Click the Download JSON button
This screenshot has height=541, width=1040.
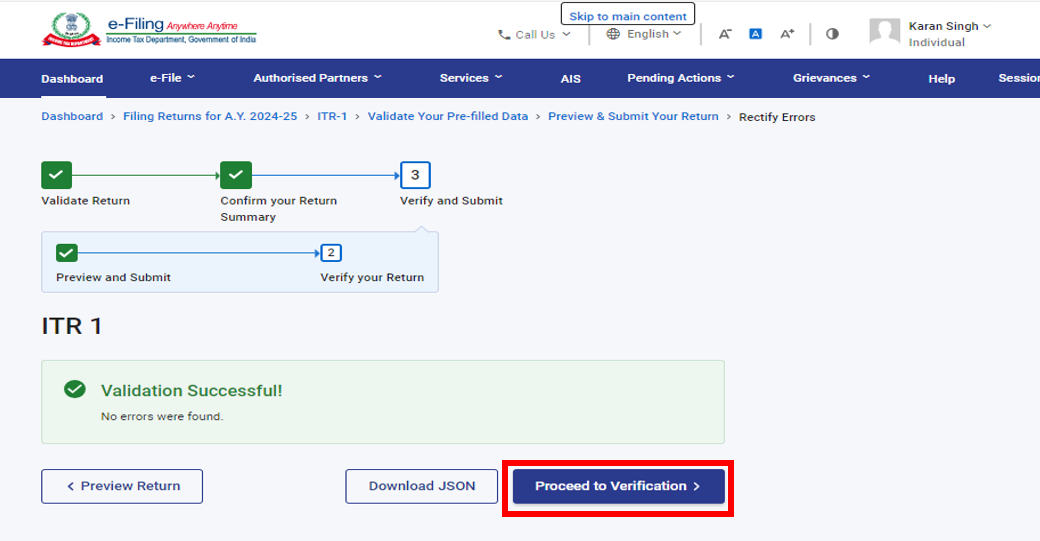[x=422, y=486]
